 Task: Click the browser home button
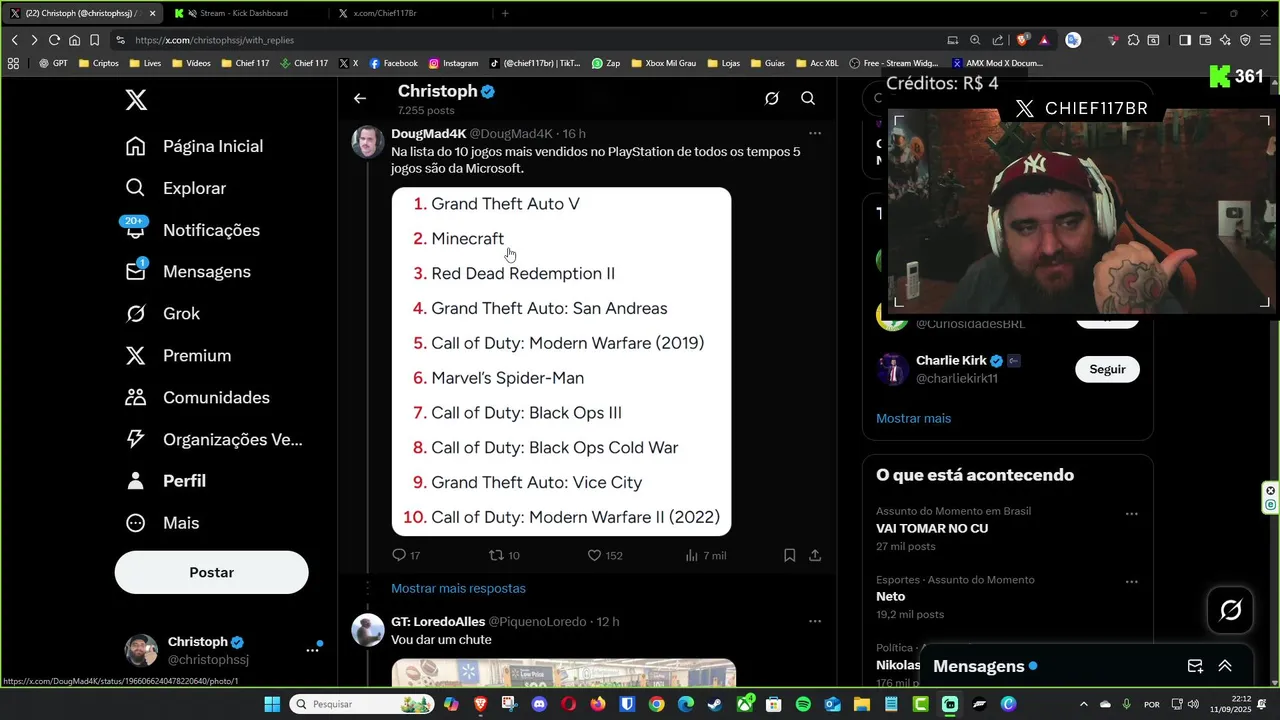(74, 40)
